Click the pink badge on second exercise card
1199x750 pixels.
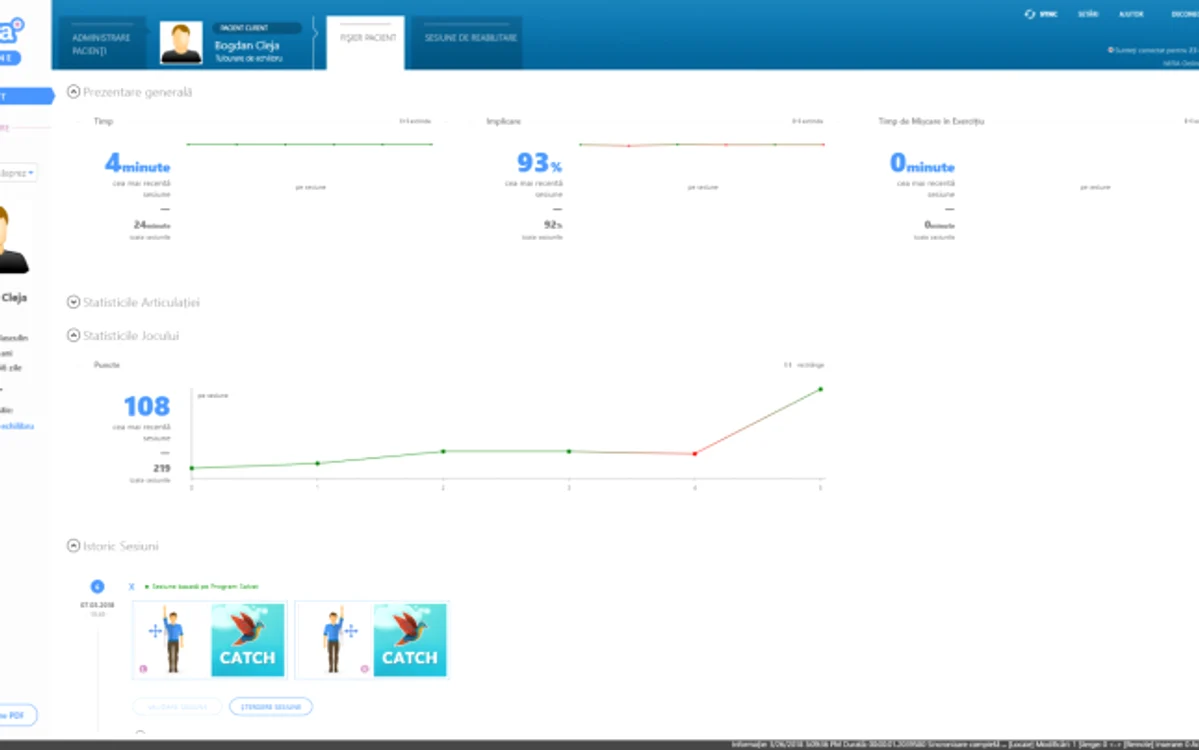pyautogui.click(x=364, y=669)
